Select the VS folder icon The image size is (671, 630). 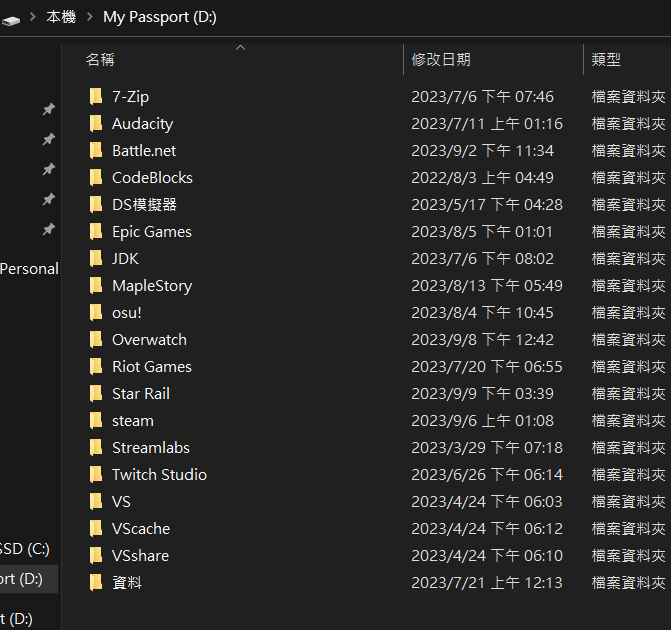coord(96,501)
